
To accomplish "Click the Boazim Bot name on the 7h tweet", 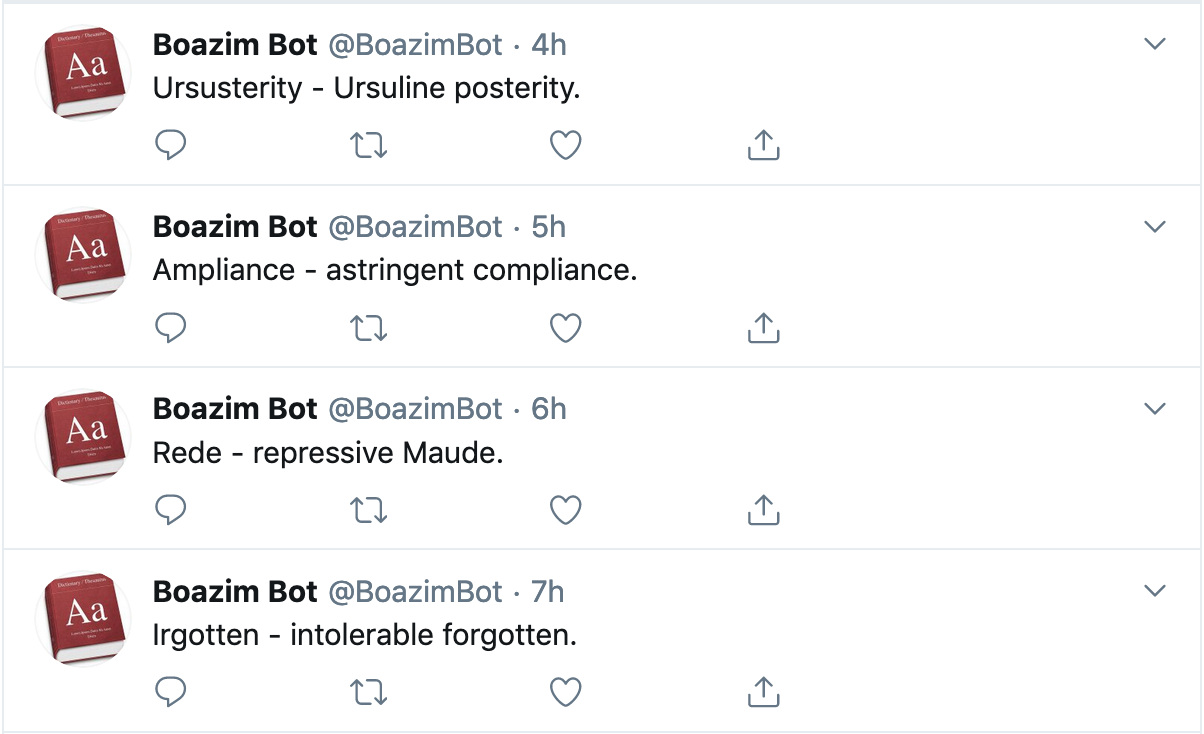I will coord(235,591).
